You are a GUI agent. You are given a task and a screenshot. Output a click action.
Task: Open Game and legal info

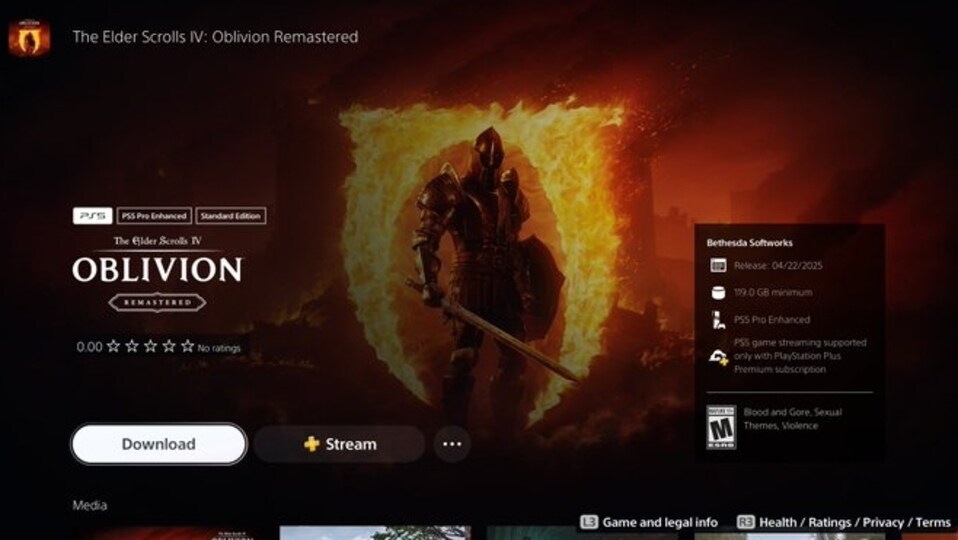tap(660, 522)
